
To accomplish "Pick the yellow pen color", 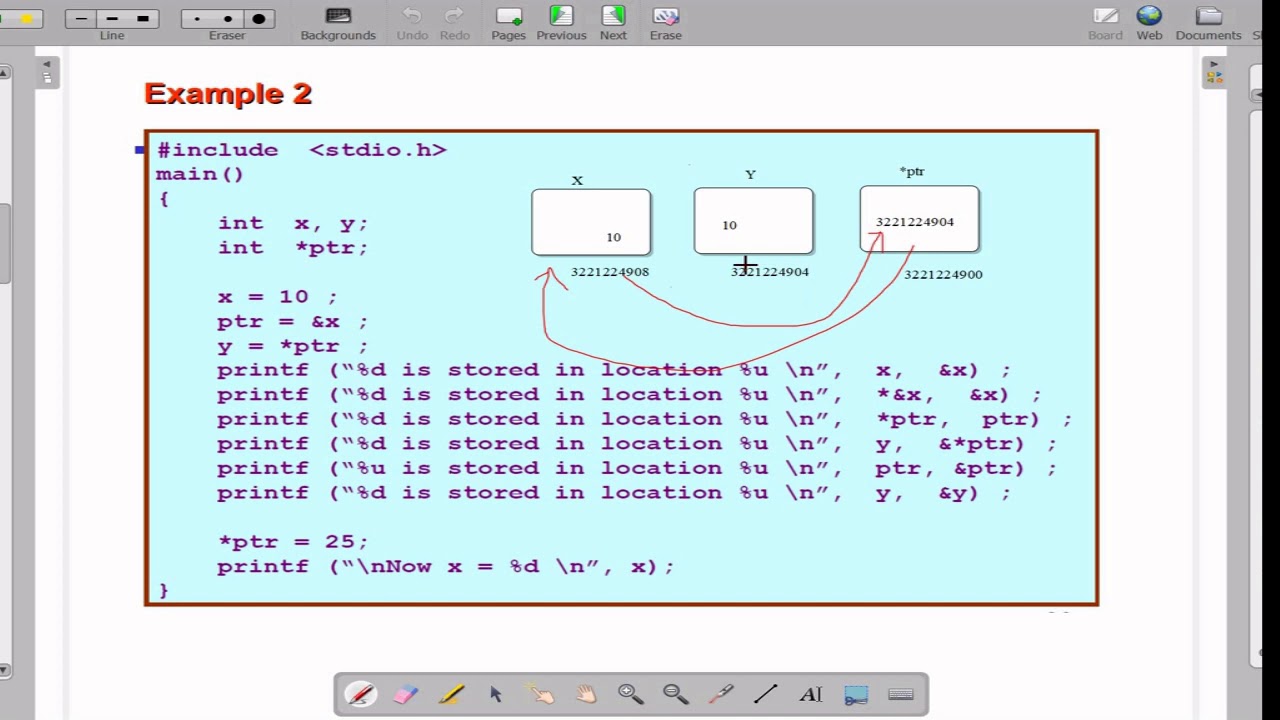I will point(27,18).
